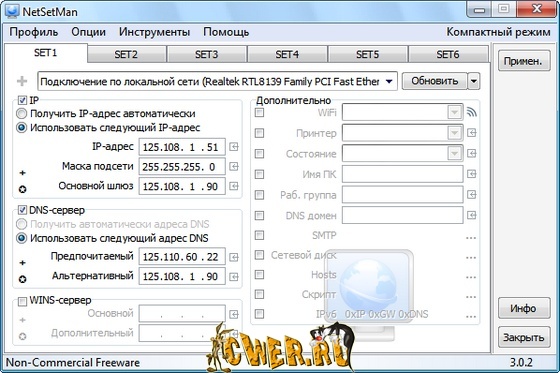Click the round icon beside Альтернативный DNS
Viewport: 560px width, 373px height.
pos(22,279)
